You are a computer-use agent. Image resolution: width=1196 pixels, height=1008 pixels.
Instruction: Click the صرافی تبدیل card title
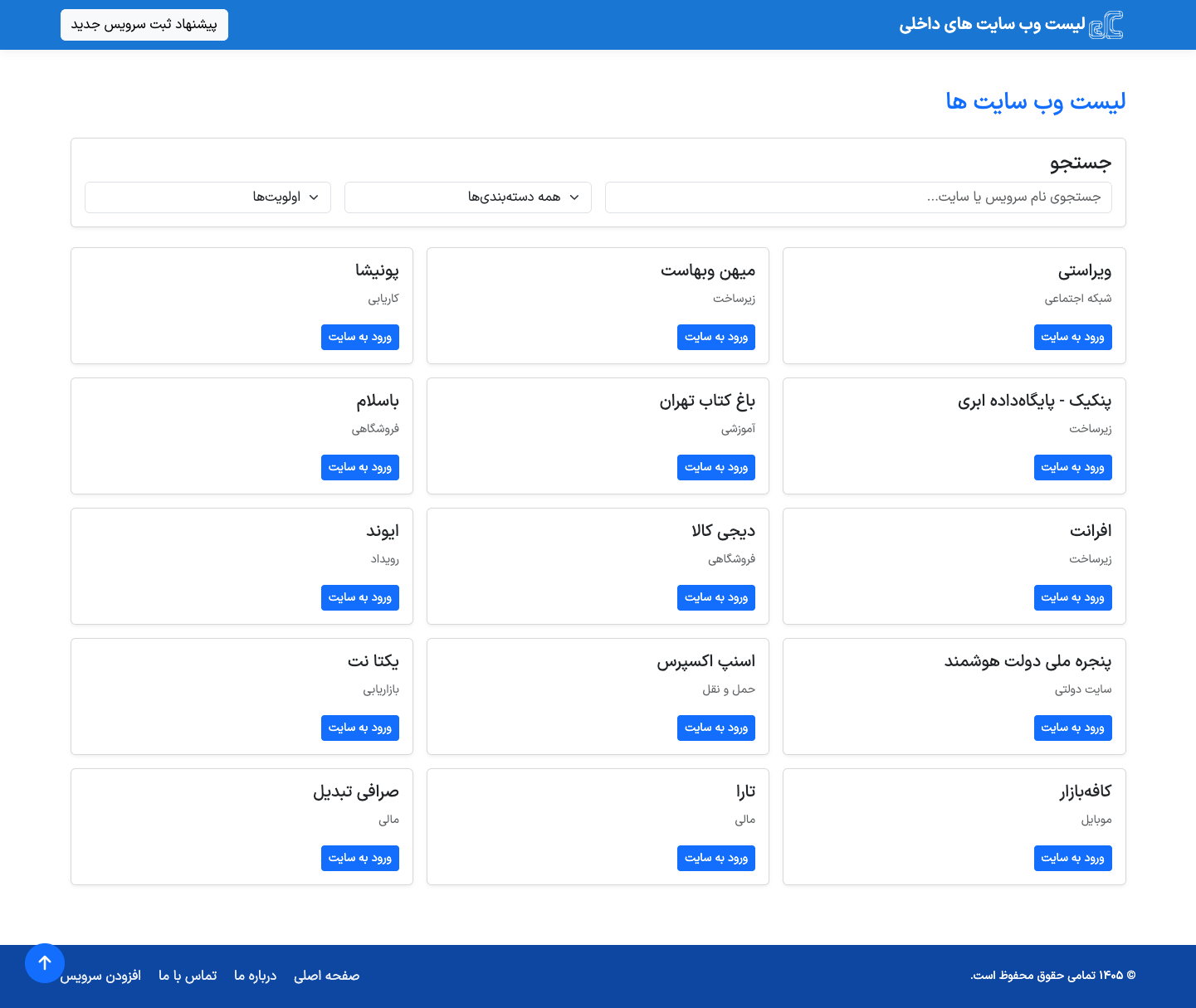tap(356, 791)
